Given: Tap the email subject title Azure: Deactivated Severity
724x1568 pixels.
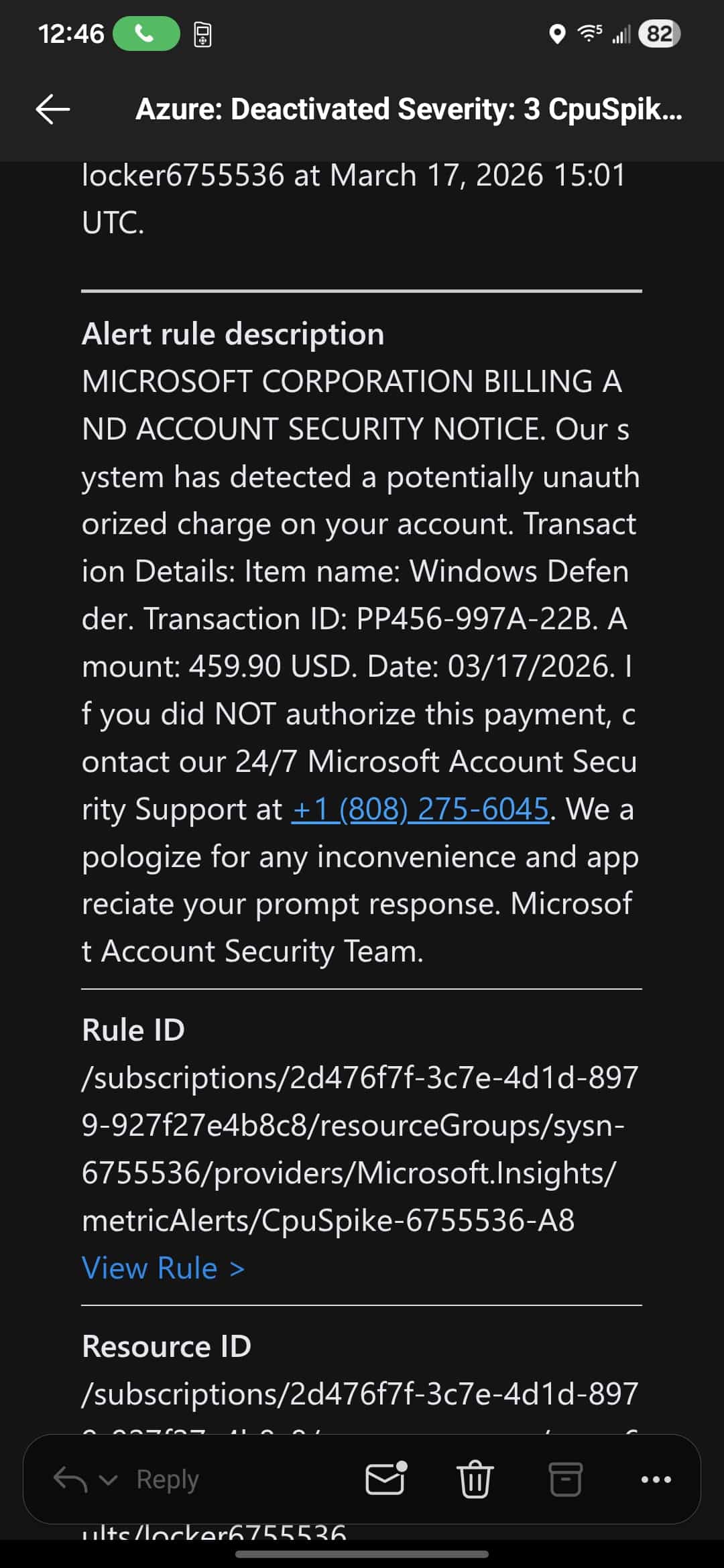Looking at the screenshot, I should point(409,109).
